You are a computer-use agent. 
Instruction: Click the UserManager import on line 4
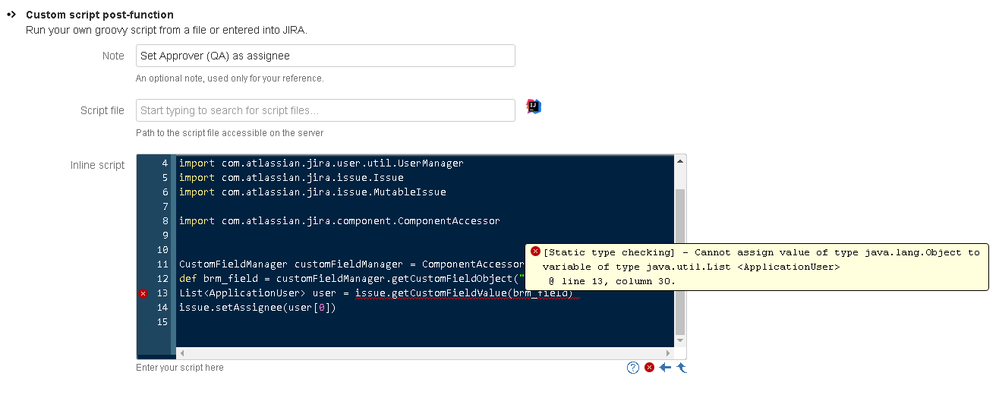coord(321,163)
